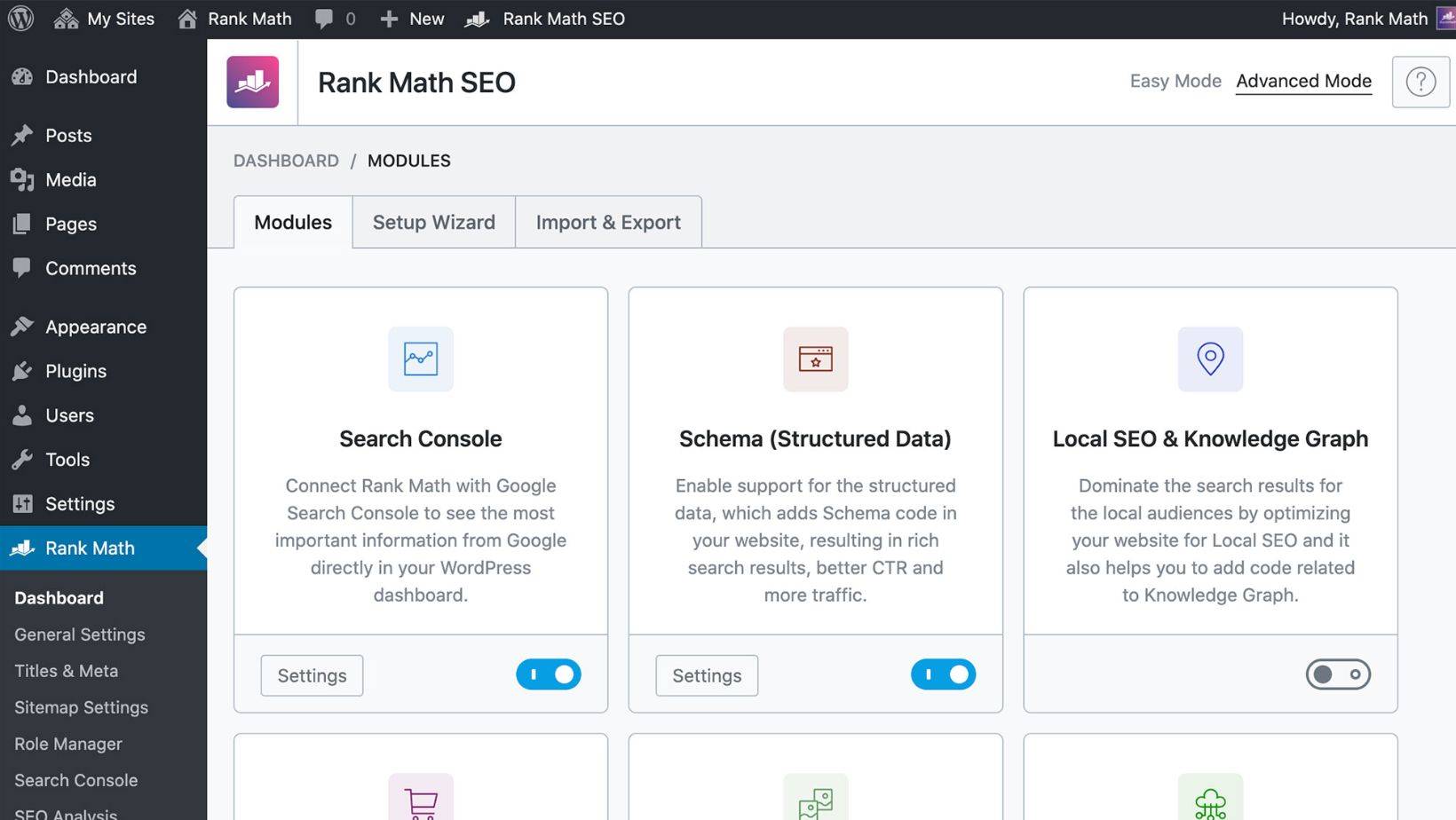The height and width of the screenshot is (820, 1456).
Task: Switch to Easy Mode
Action: point(1175,81)
